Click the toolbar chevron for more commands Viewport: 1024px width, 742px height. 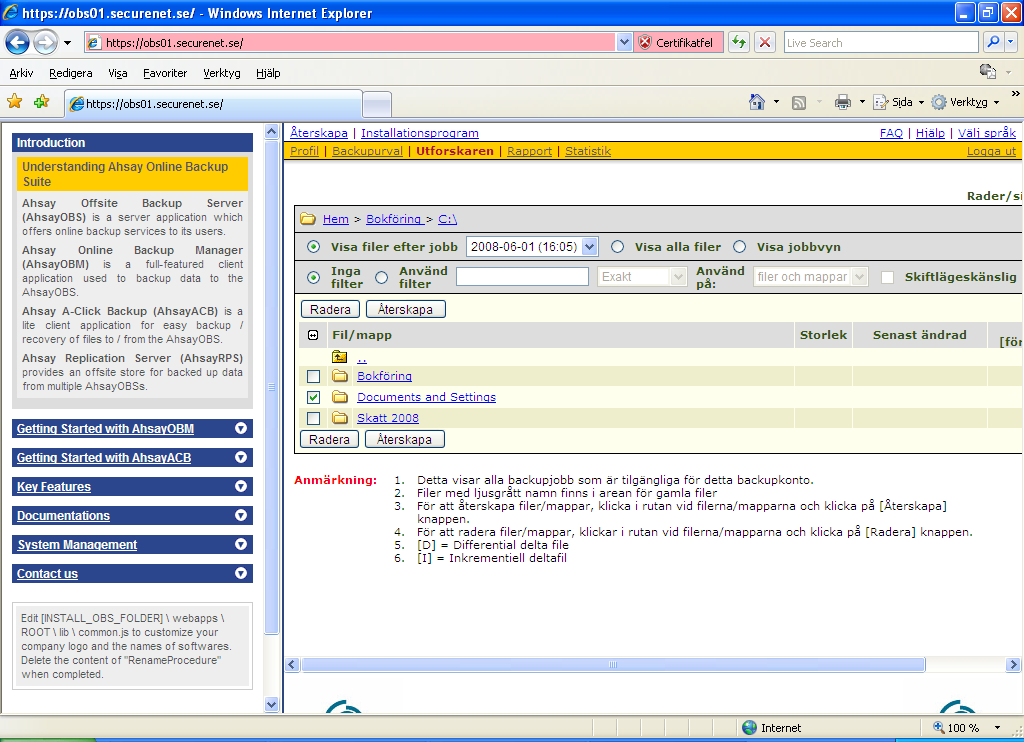[1016, 93]
